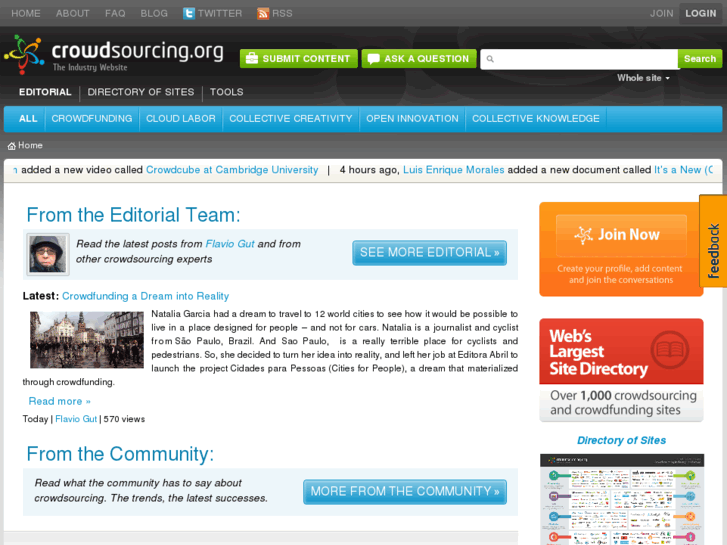Click SEE MORE EDITORIAL button
The image size is (727, 545).
pyautogui.click(x=429, y=253)
